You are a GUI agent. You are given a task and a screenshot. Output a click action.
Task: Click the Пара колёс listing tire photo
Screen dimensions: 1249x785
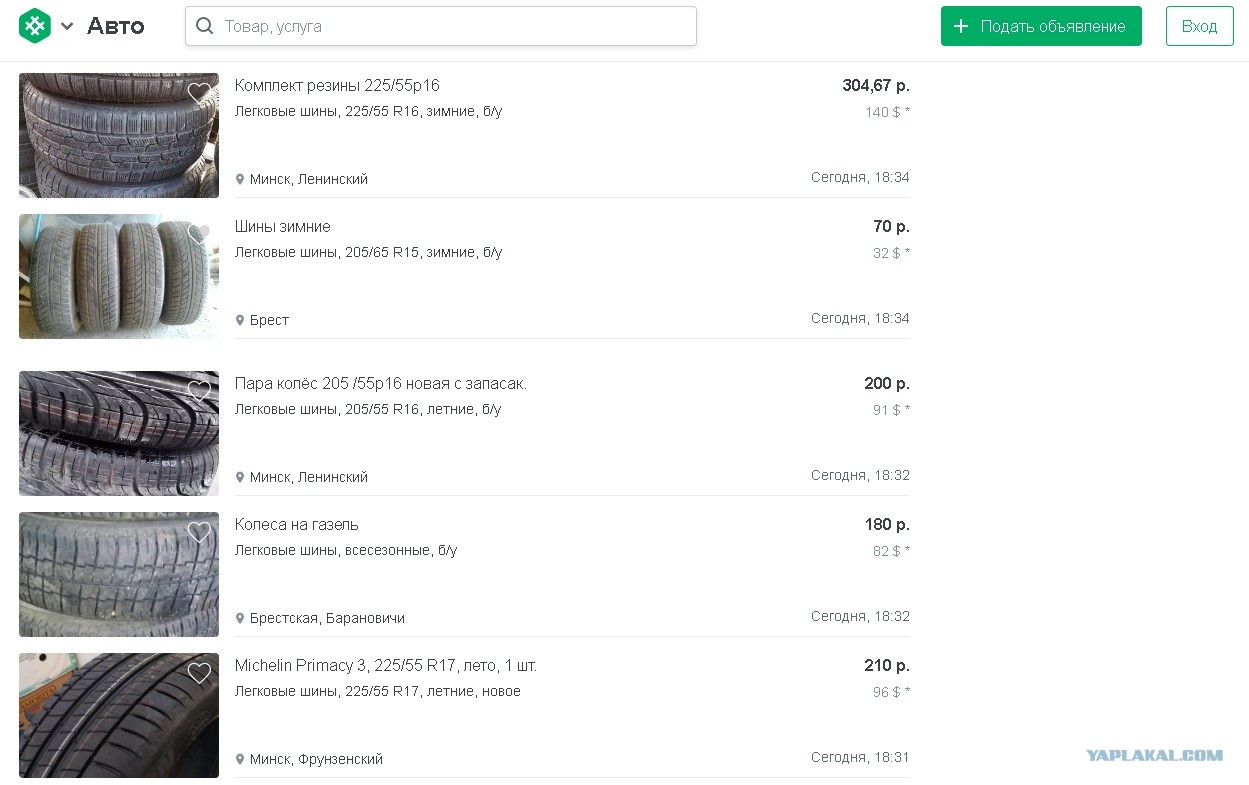[119, 434]
